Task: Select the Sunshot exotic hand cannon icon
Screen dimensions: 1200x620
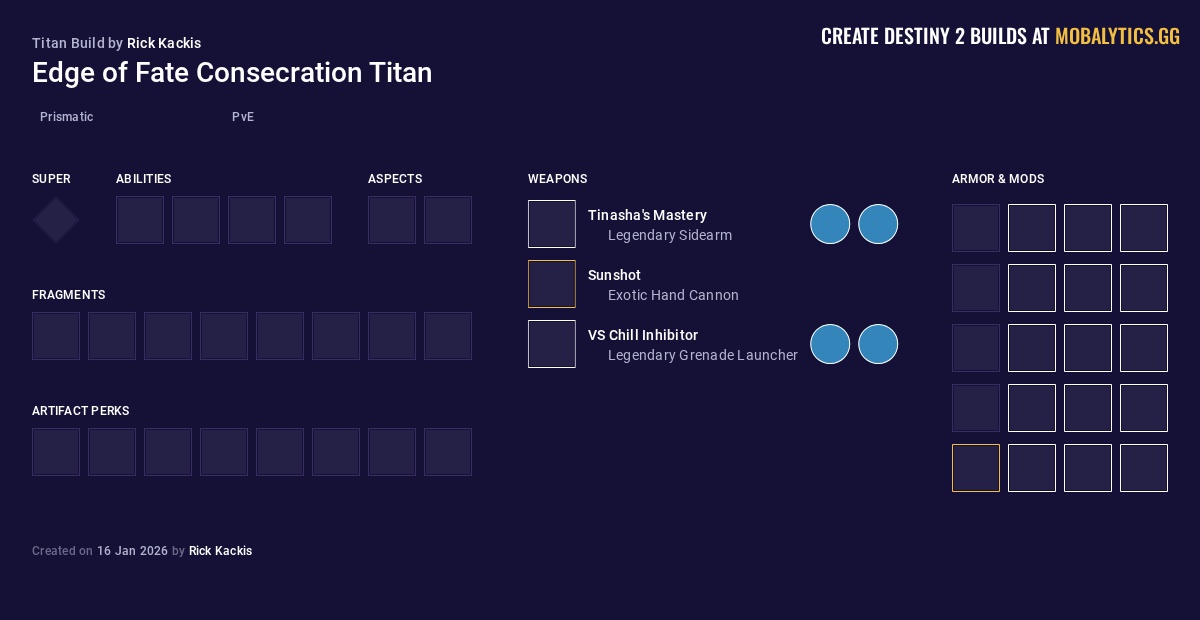Action: pos(552,284)
